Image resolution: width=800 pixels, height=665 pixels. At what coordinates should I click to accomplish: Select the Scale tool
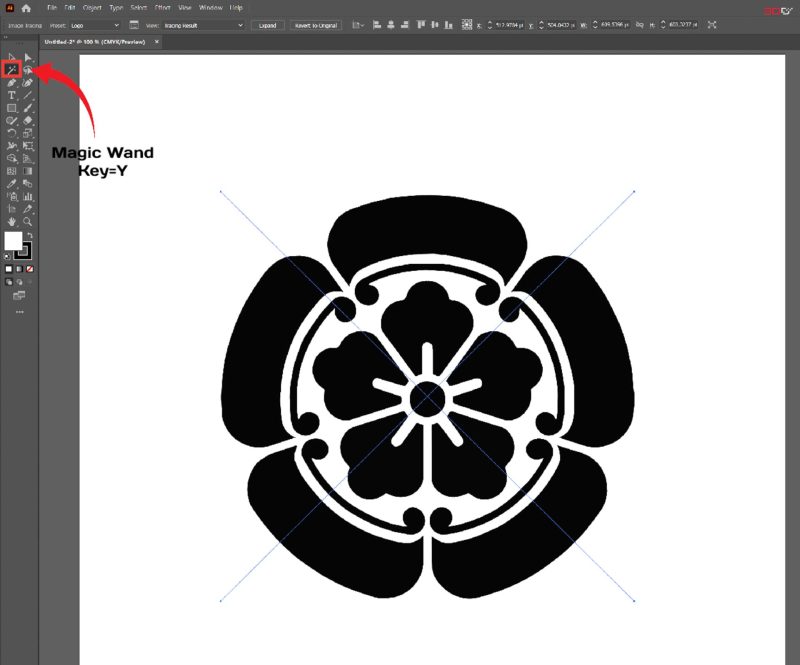point(28,133)
